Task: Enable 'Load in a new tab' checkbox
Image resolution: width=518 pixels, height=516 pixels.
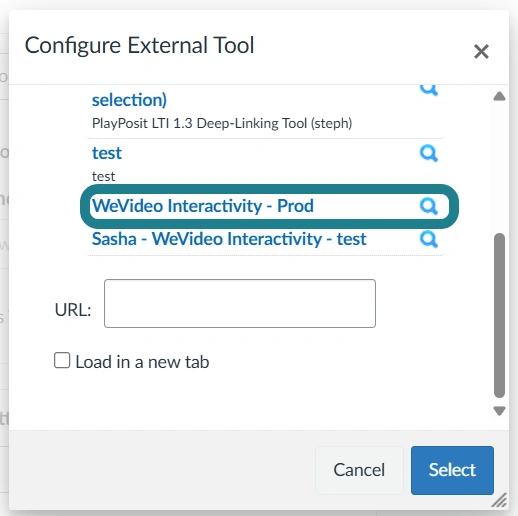Action: [x=62, y=360]
